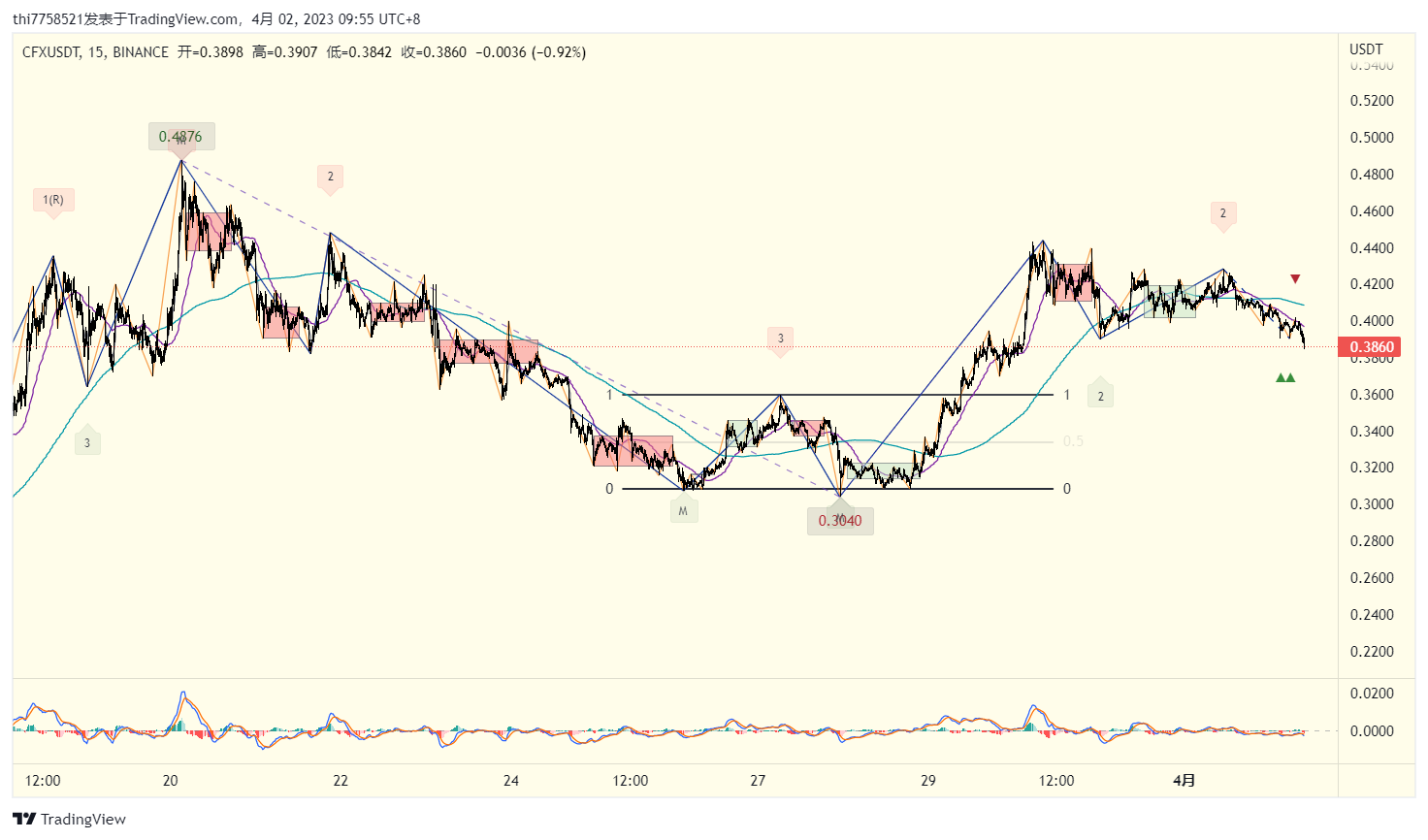The image size is (1428, 840).
Task: Click the 29 date label on time axis
Action: coord(928,781)
